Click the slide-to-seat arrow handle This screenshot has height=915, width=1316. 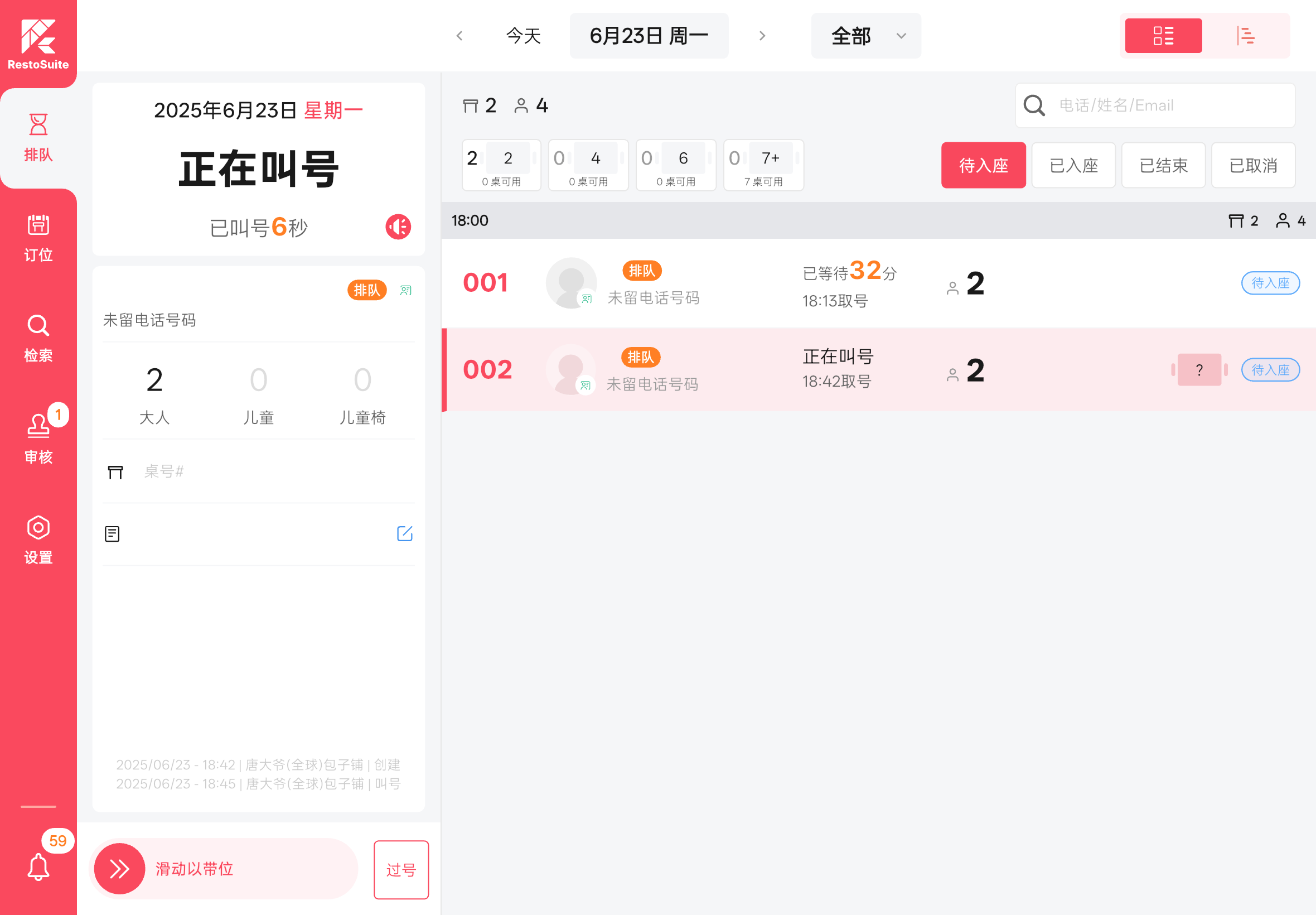[120, 869]
